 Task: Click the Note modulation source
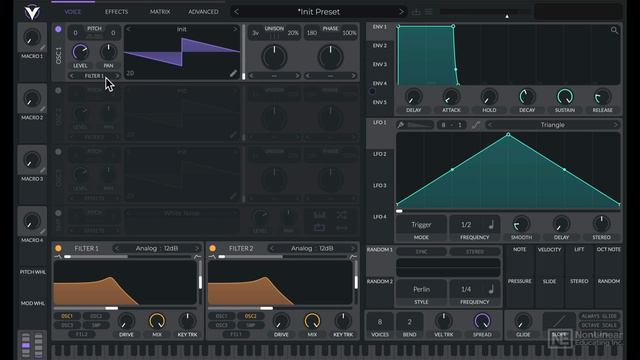click(519, 249)
